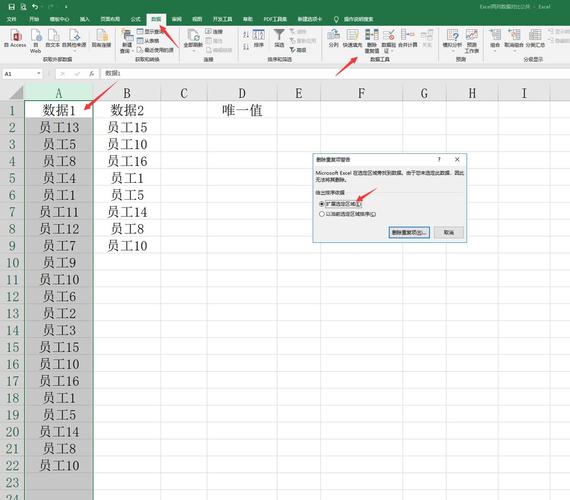Open the What-If Analysis dropdown
This screenshot has width=570, height=500.
tap(452, 41)
